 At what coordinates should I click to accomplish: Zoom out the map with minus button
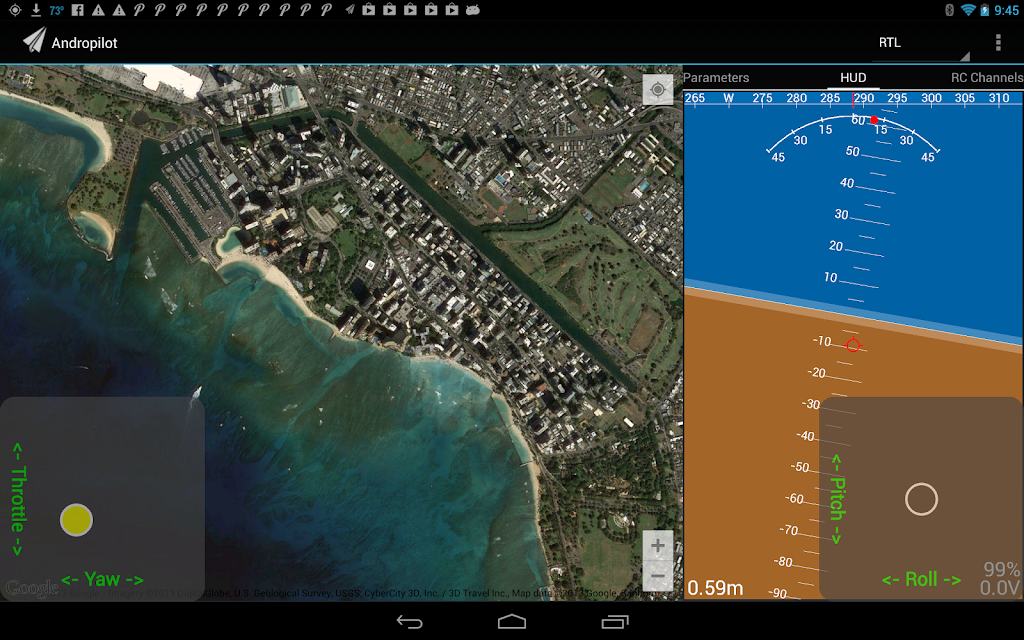(x=658, y=576)
